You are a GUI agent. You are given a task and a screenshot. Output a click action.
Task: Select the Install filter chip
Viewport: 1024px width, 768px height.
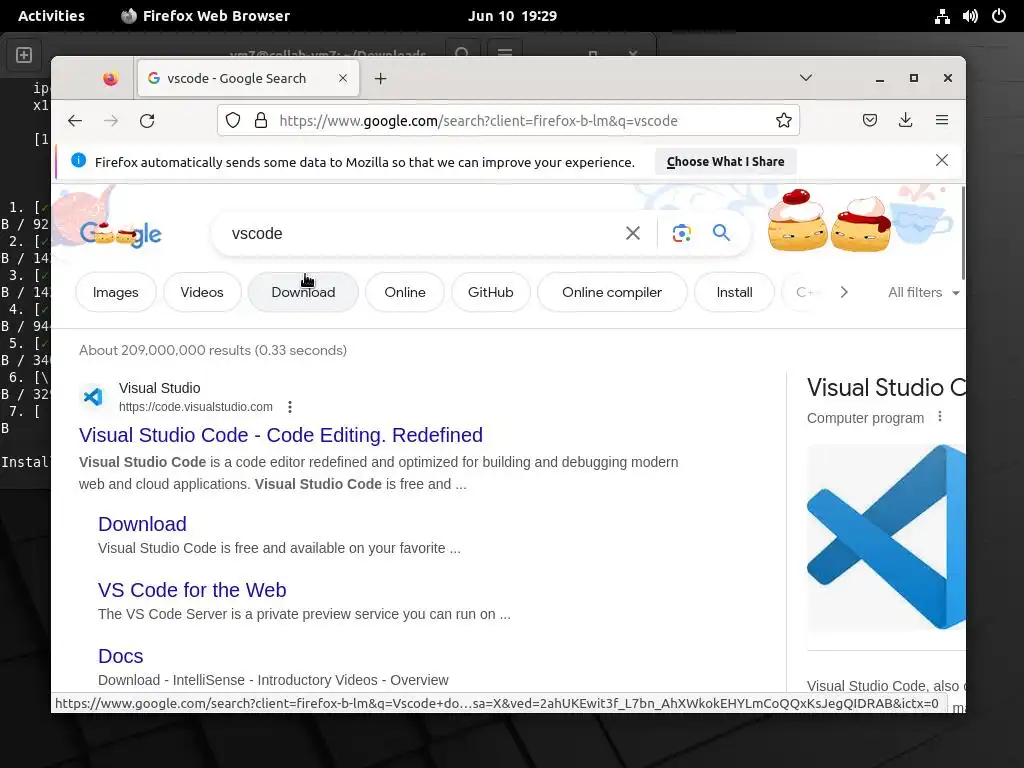tap(734, 293)
